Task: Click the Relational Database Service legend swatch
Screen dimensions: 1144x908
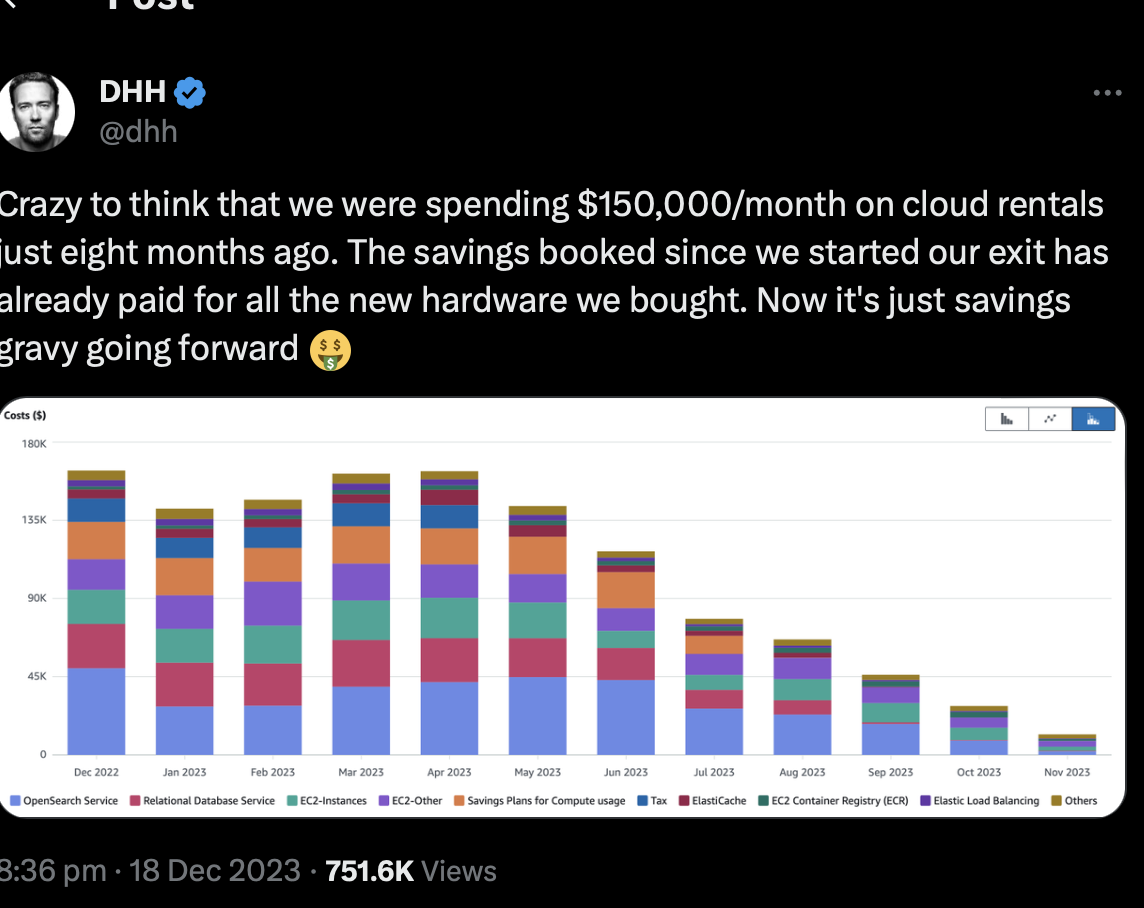Action: pos(135,801)
